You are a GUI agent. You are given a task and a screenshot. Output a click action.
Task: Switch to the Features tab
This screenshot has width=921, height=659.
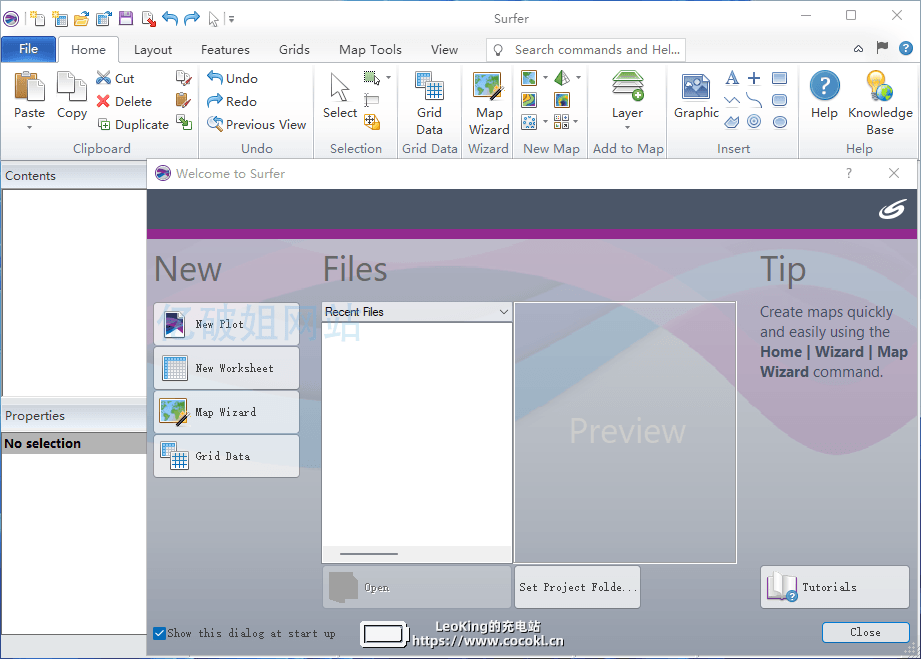tap(225, 50)
